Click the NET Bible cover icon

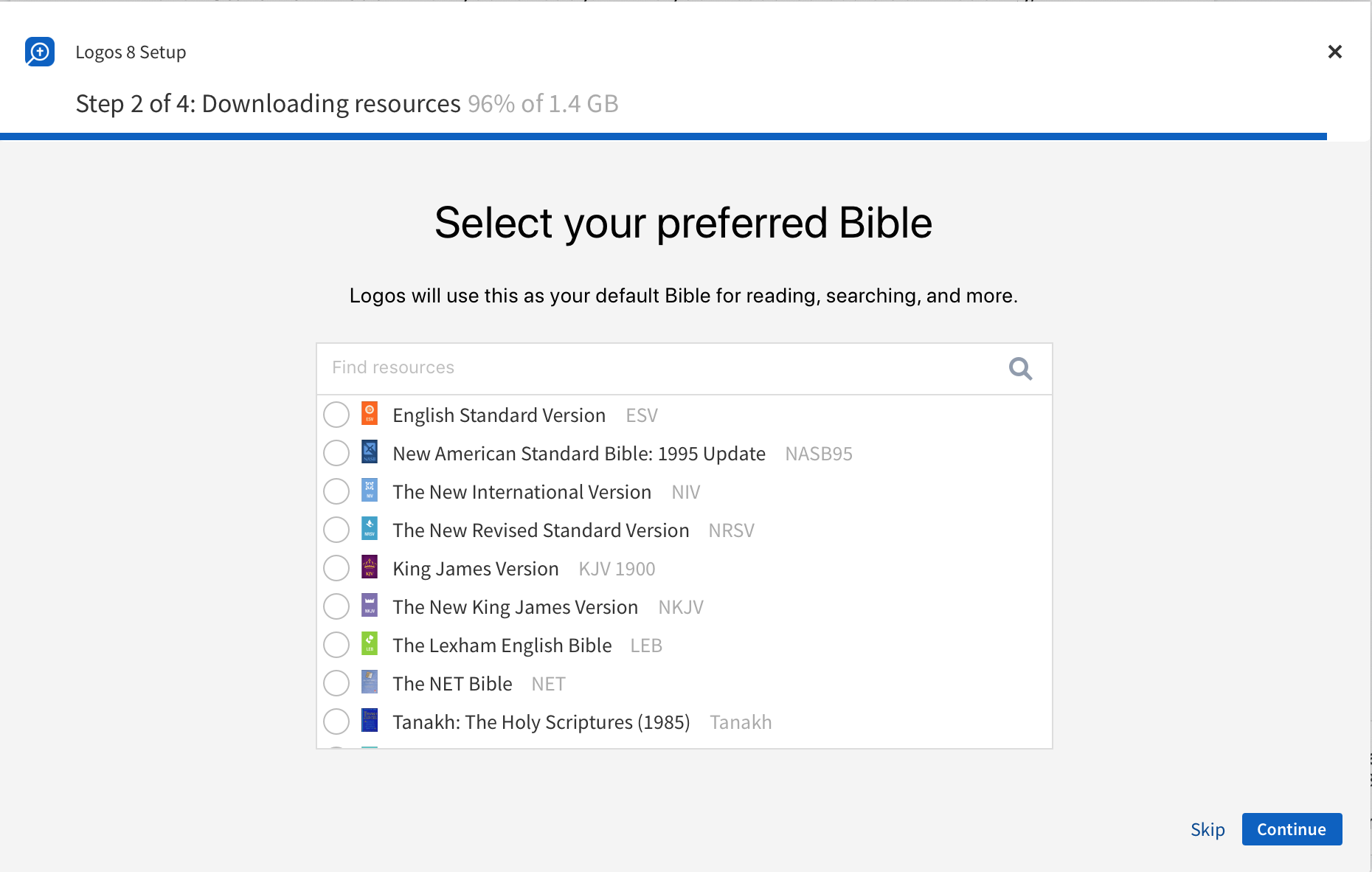click(370, 682)
